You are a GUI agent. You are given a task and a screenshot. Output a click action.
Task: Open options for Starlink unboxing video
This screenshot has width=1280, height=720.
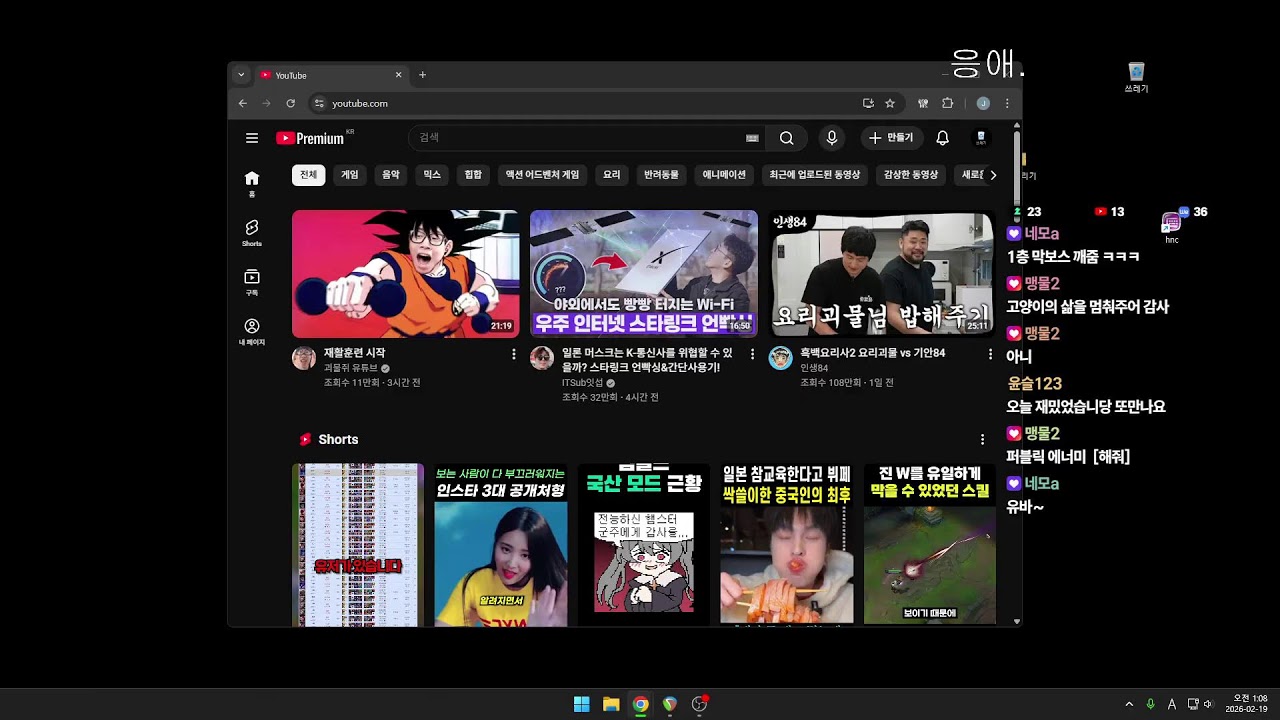pos(752,354)
